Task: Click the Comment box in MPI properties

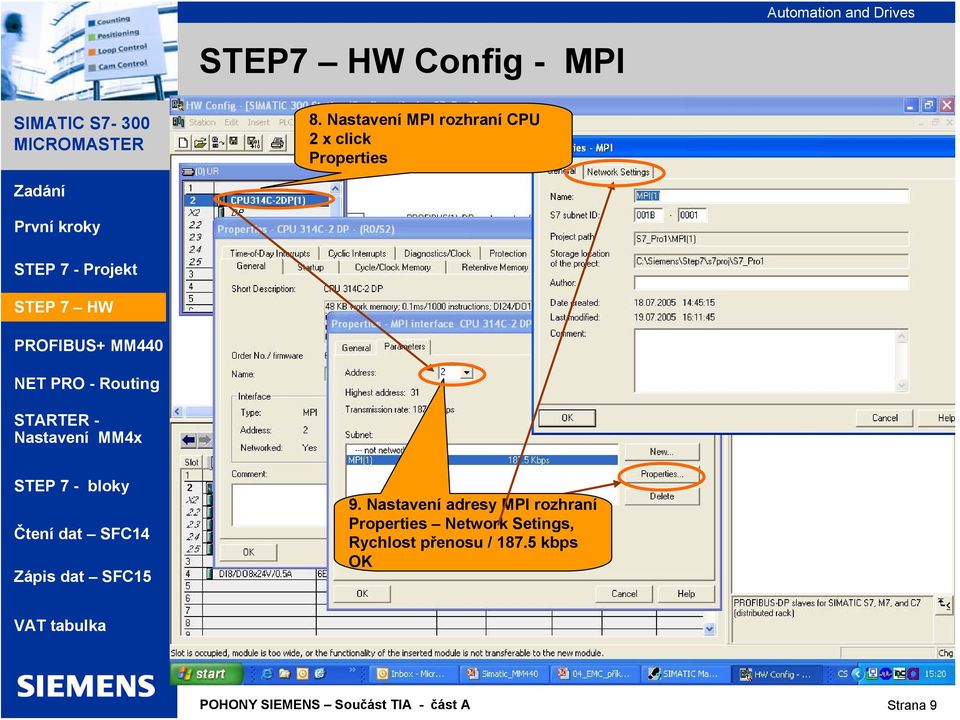Action: (771, 361)
